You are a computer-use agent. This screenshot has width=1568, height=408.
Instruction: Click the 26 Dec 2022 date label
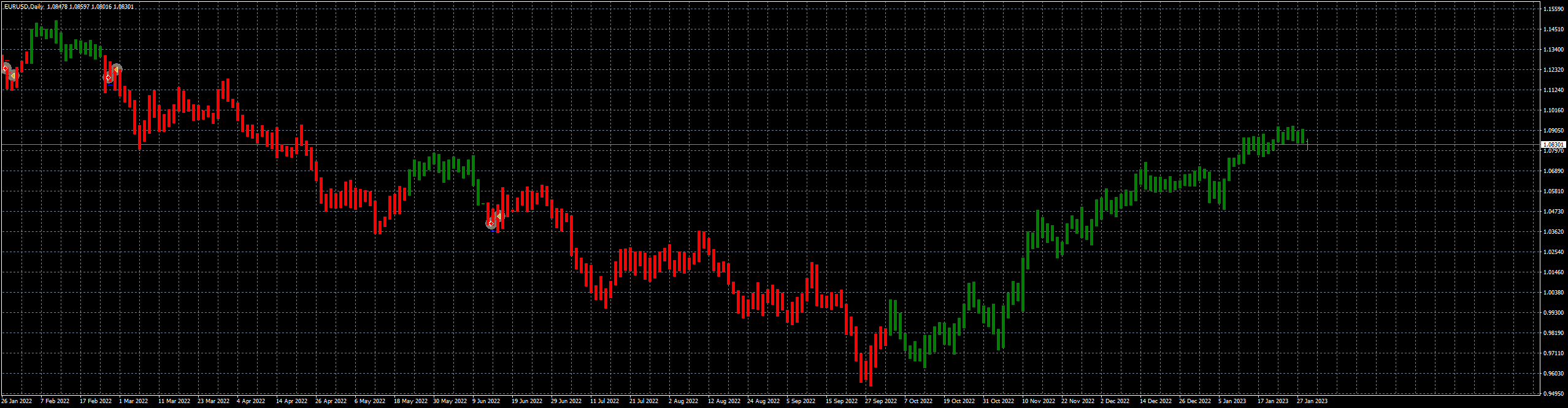1195,401
